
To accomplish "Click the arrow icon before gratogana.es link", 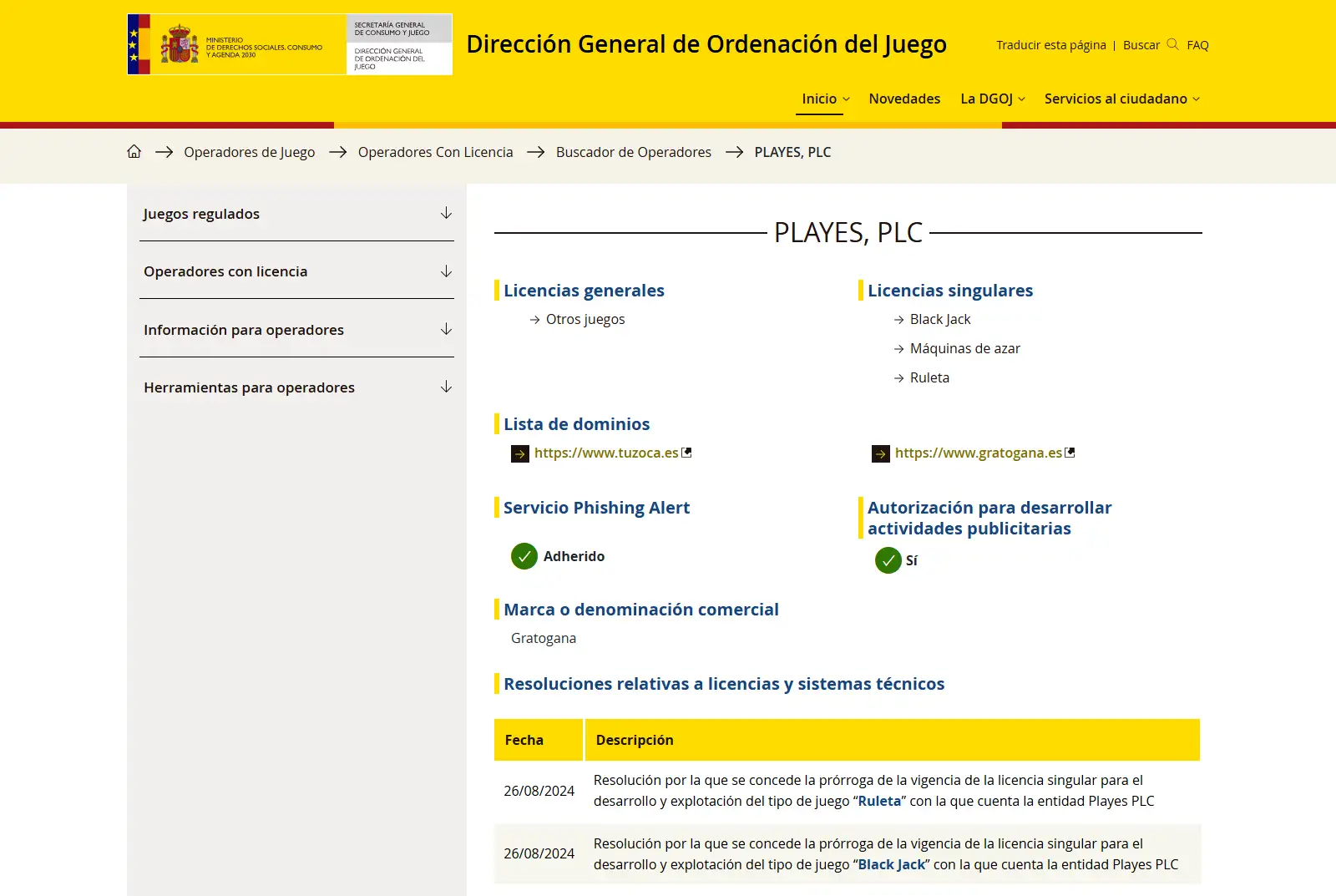I will [x=881, y=453].
